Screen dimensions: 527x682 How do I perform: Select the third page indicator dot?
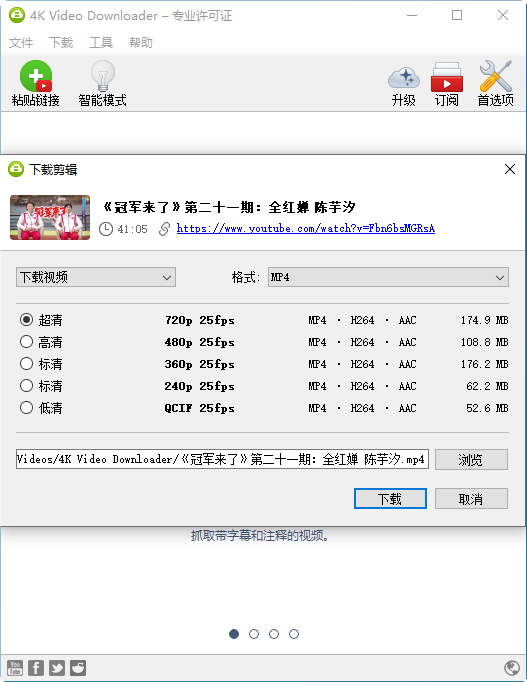pos(274,634)
